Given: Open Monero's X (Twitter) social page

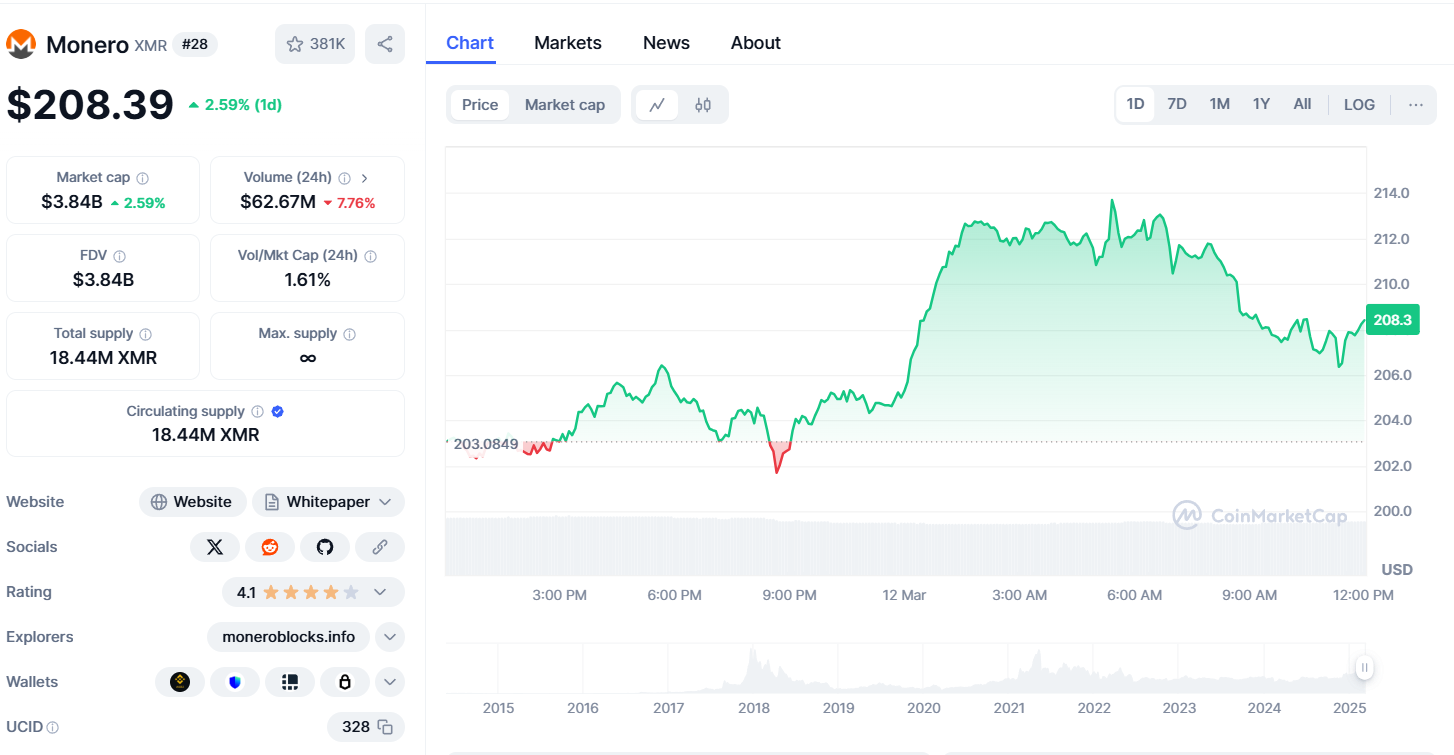Looking at the screenshot, I should coord(215,547).
